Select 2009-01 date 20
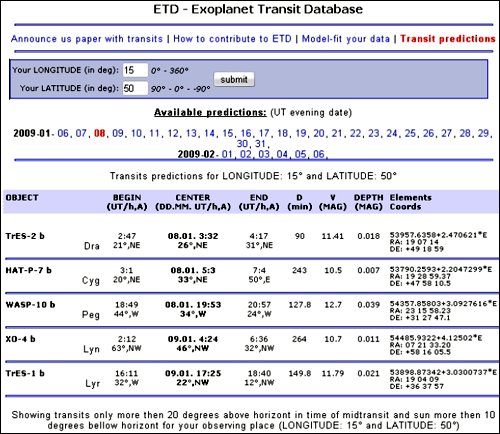500x434 pixels. (x=319, y=133)
